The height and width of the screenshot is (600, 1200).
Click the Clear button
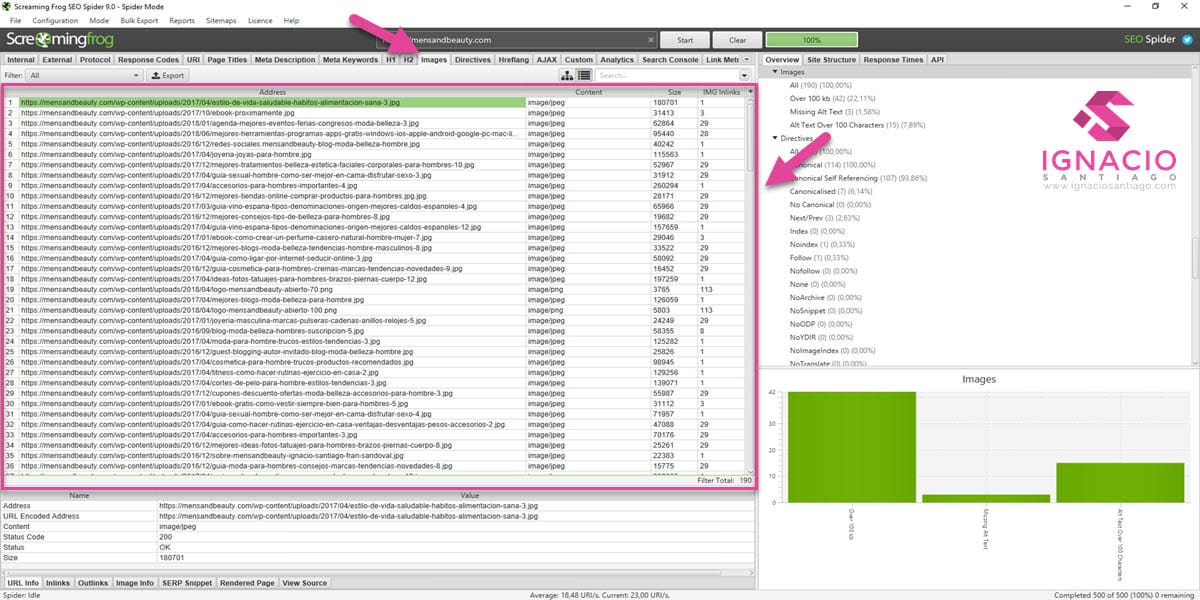(737, 40)
